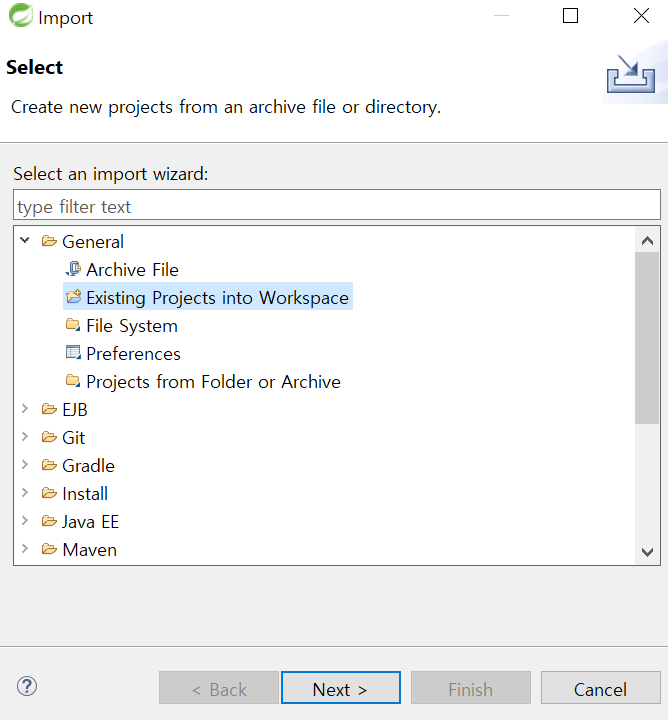
Task: Focus the type filter text field
Action: point(337,205)
